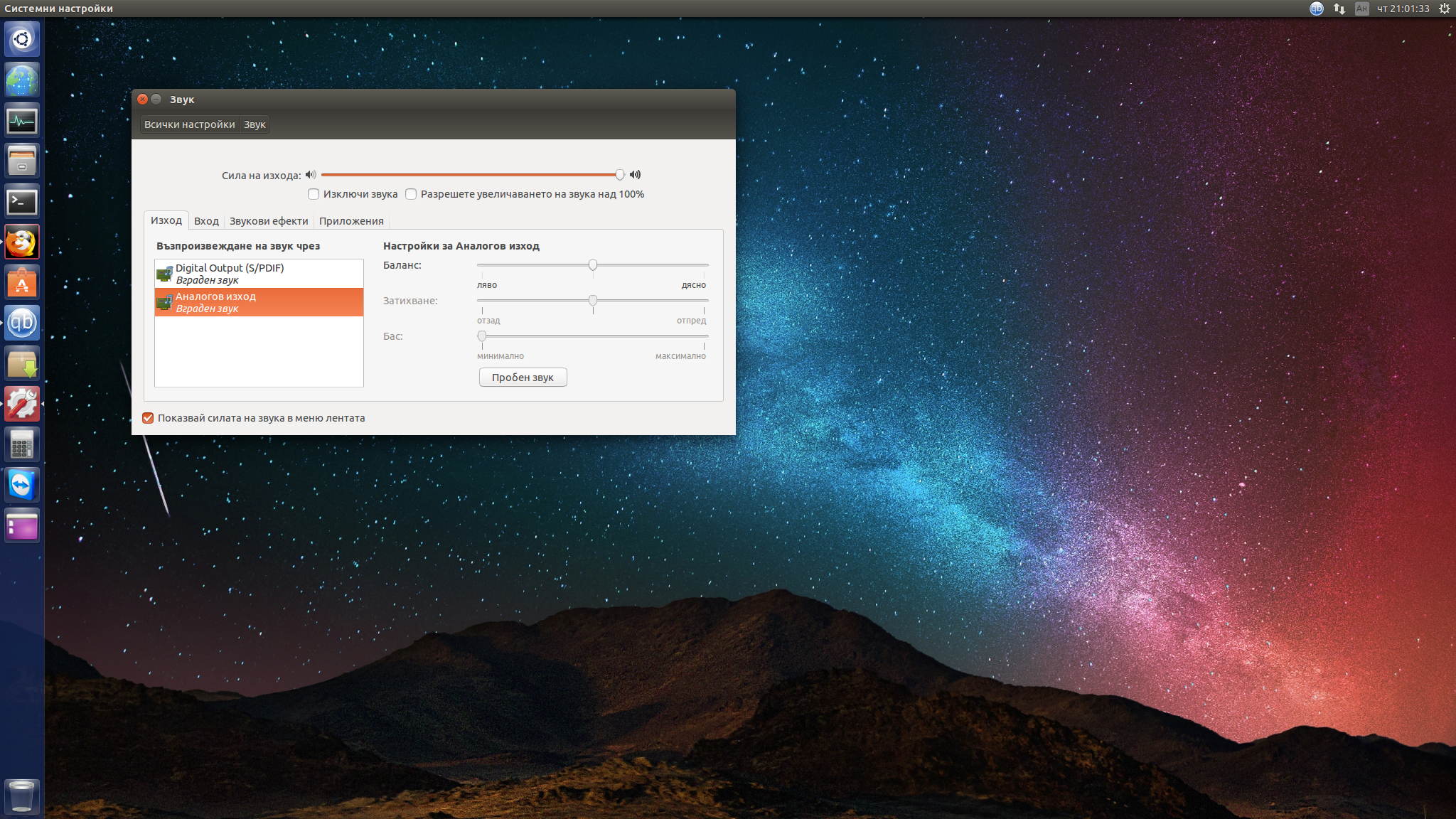Viewport: 1456px width, 819px height.
Task: Switch to the 'Звукови ефекти' tab
Action: click(269, 221)
